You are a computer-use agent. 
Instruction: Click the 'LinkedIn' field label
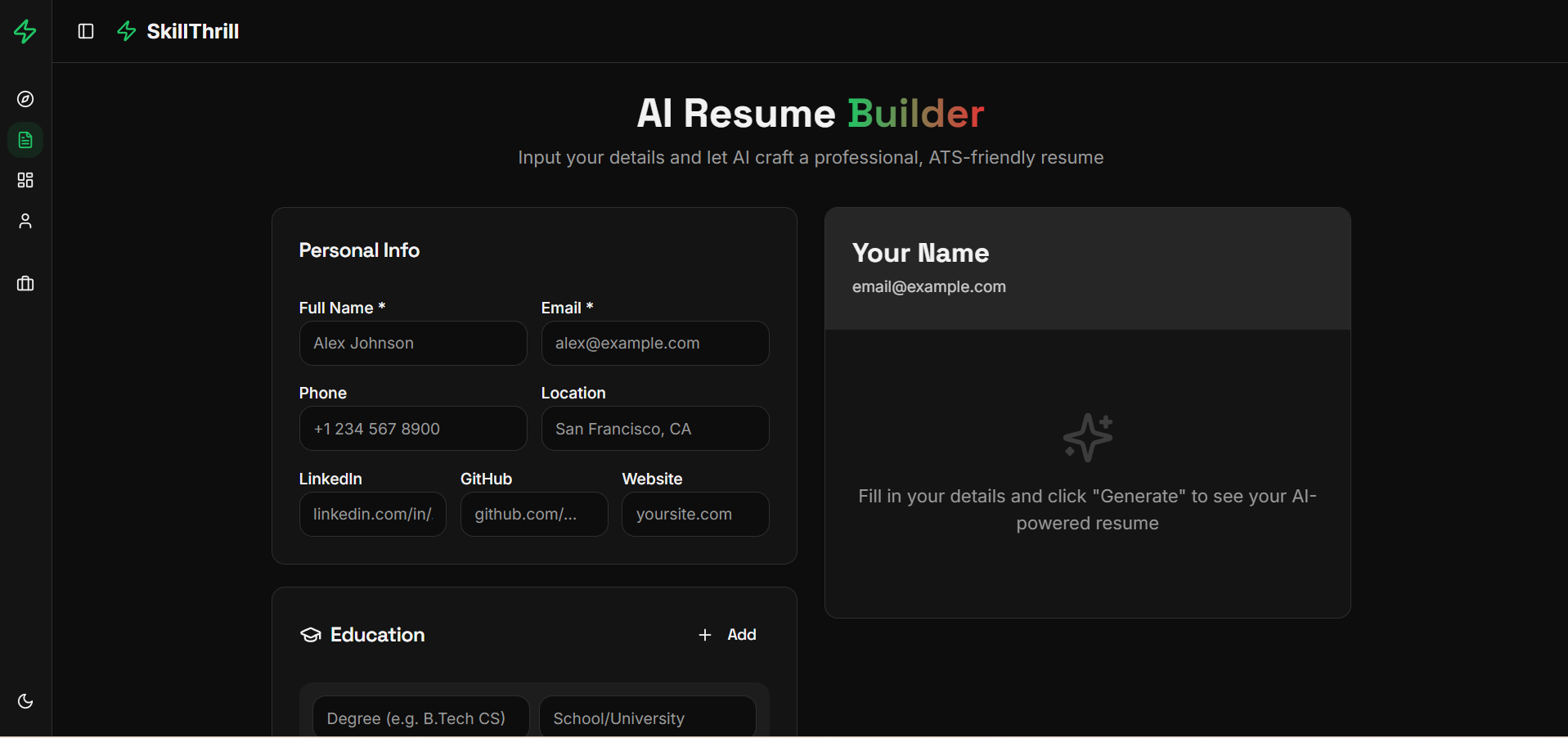(330, 479)
